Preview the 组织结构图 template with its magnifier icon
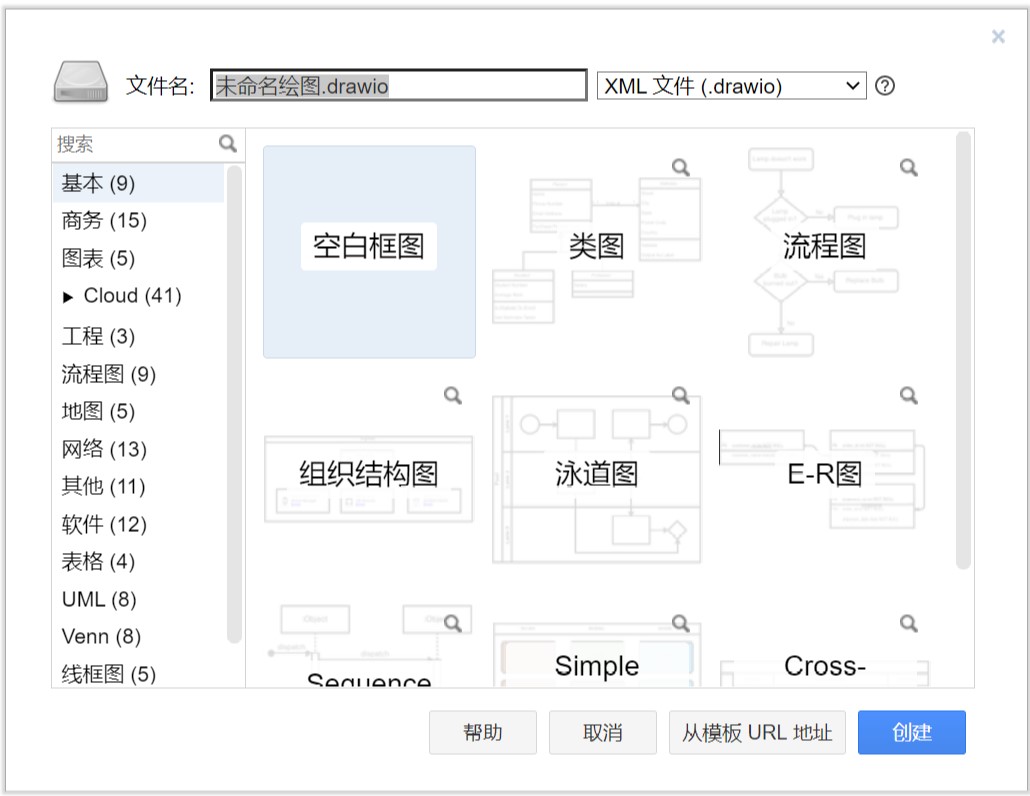The image size is (1030, 796). coord(453,395)
